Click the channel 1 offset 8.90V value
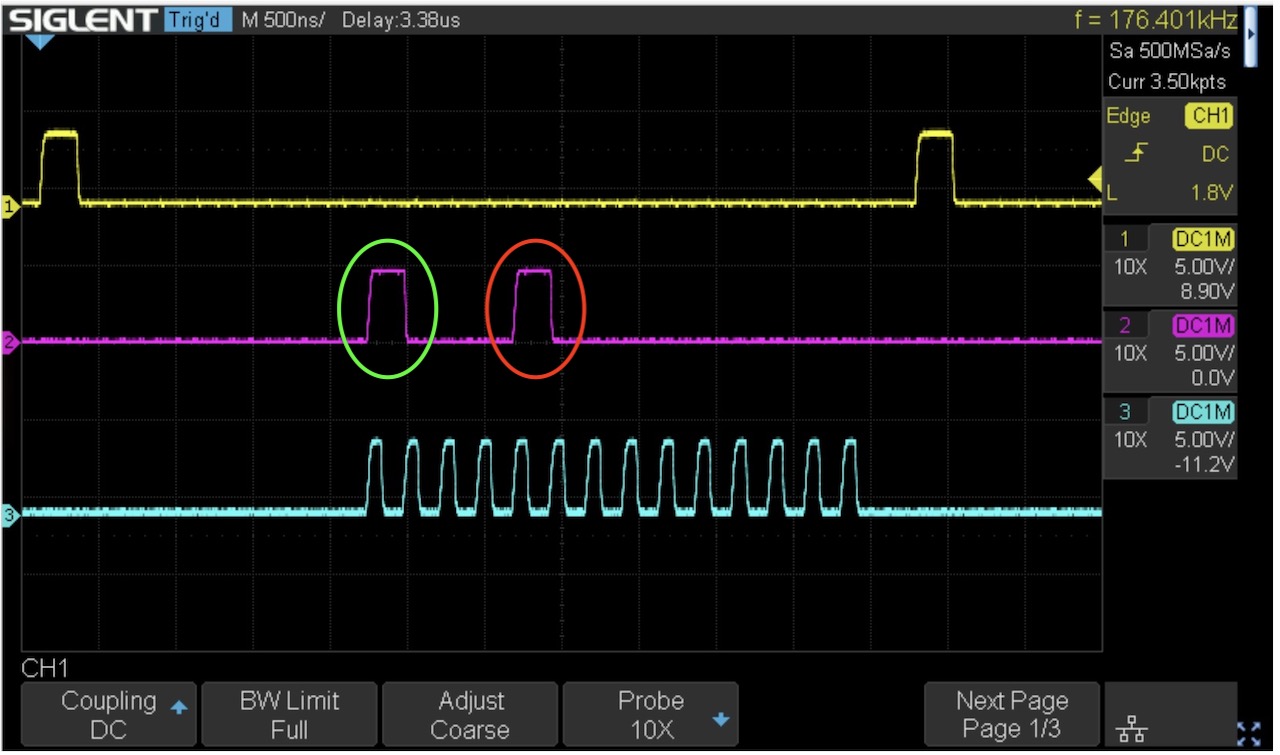Image resolution: width=1280 pixels, height=755 pixels. click(1207, 293)
